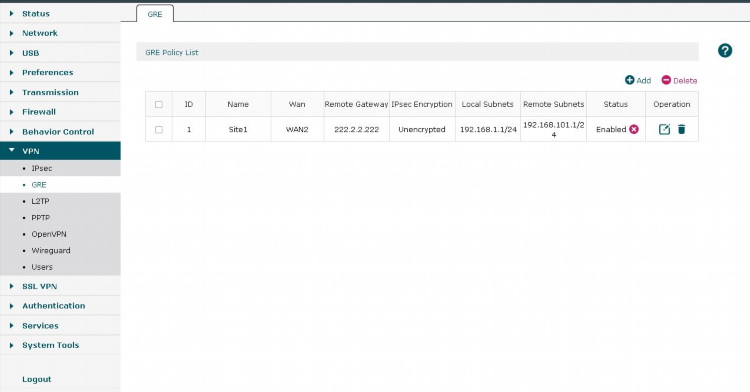Open the OpenVPN submenu item

click(49, 234)
